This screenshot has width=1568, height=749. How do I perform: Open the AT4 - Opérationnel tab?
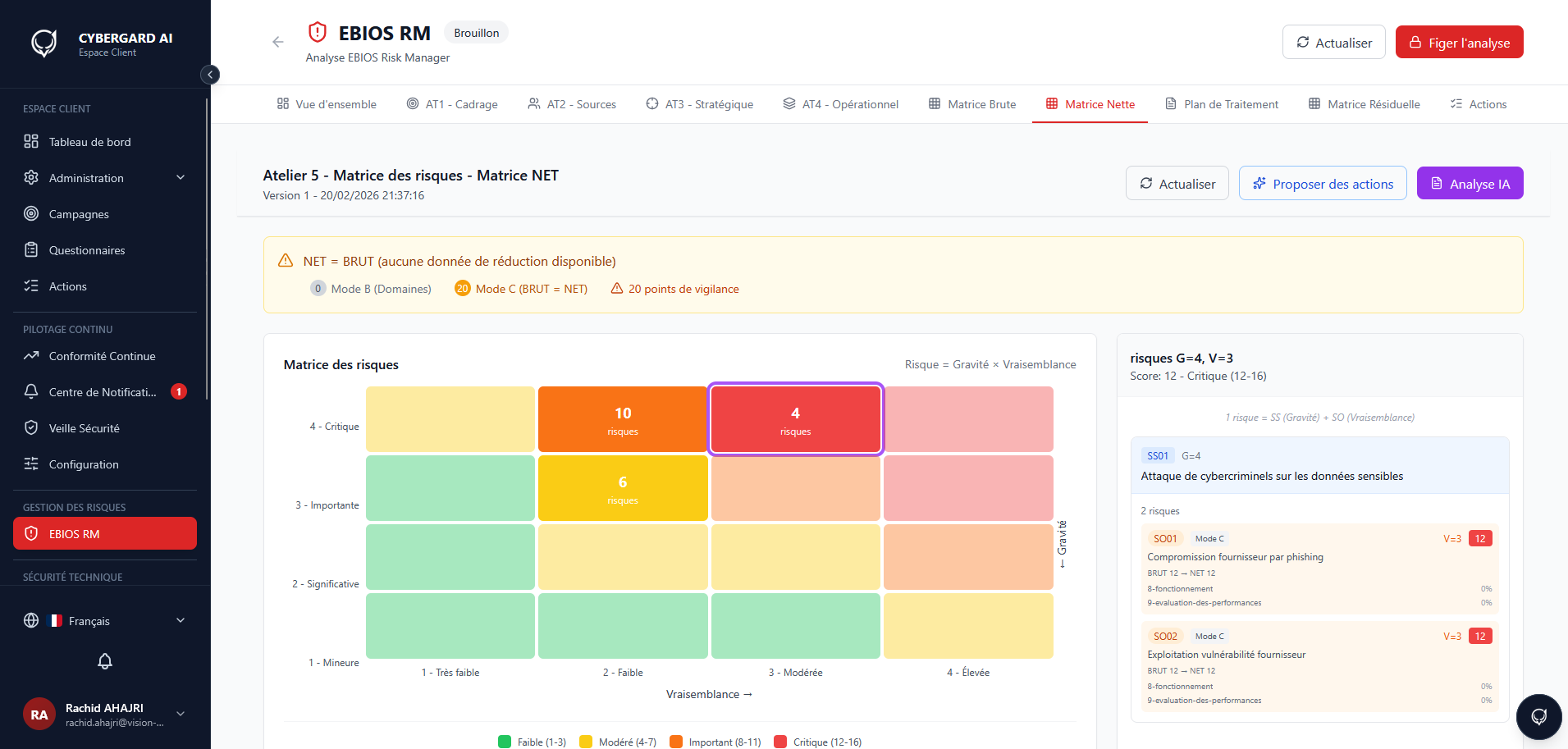point(841,104)
